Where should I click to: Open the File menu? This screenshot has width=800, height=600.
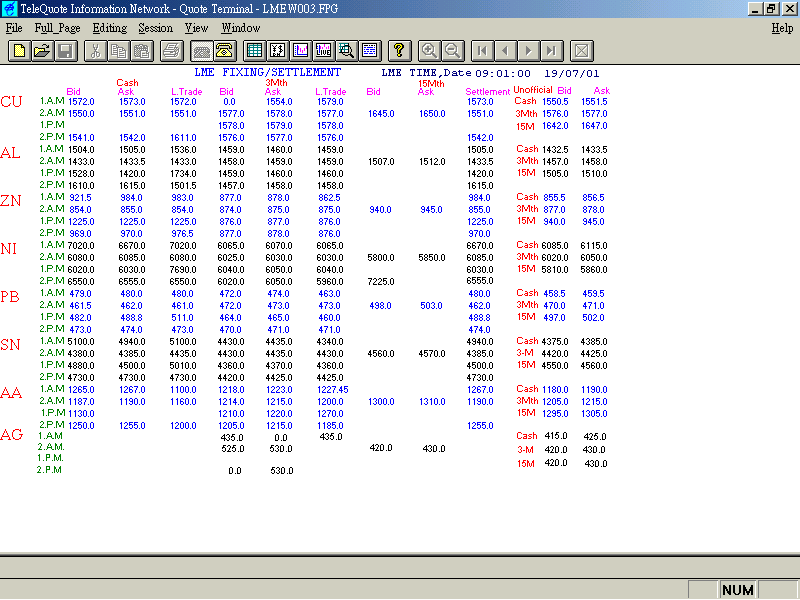(14, 28)
